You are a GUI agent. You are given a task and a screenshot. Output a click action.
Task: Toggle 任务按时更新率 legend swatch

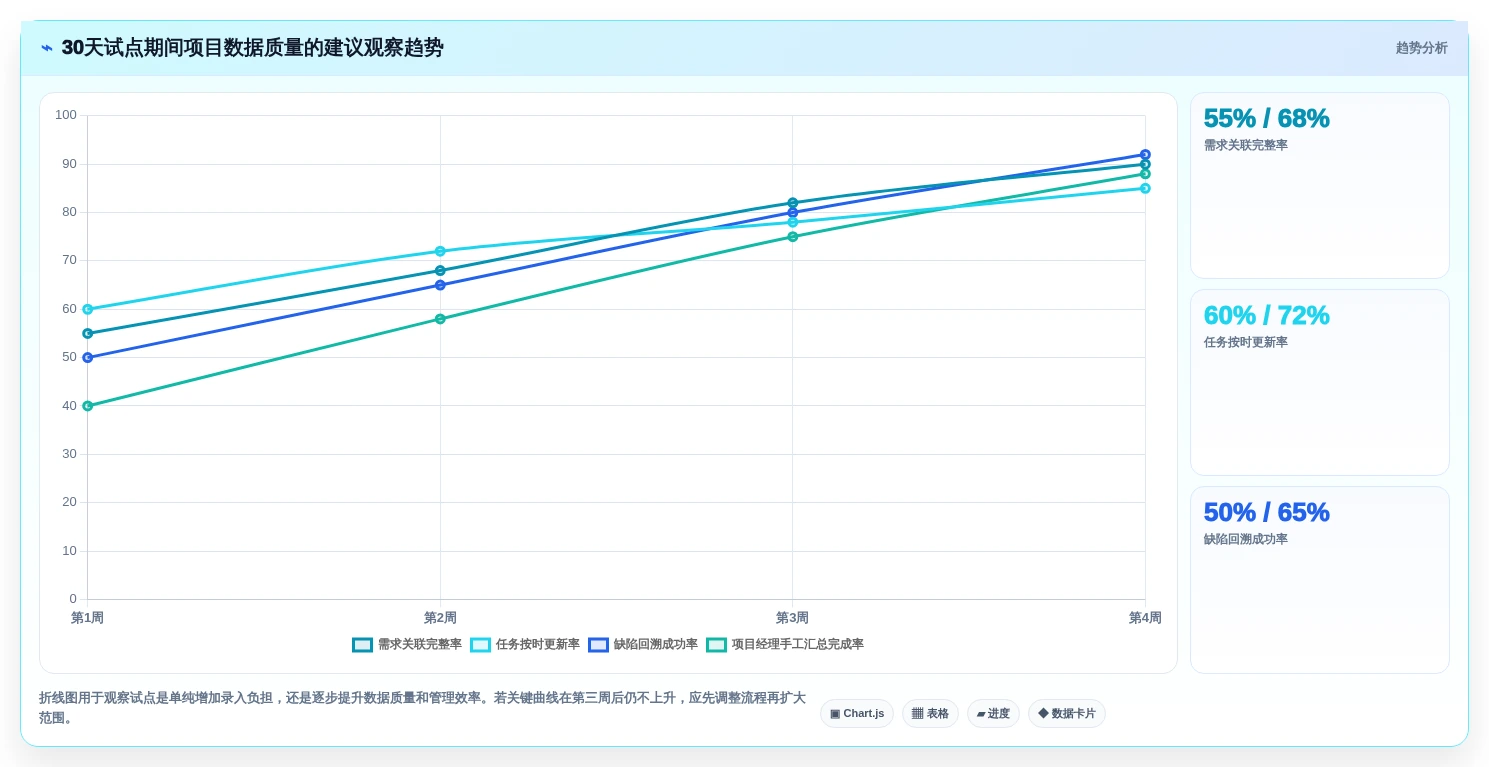[x=480, y=645]
